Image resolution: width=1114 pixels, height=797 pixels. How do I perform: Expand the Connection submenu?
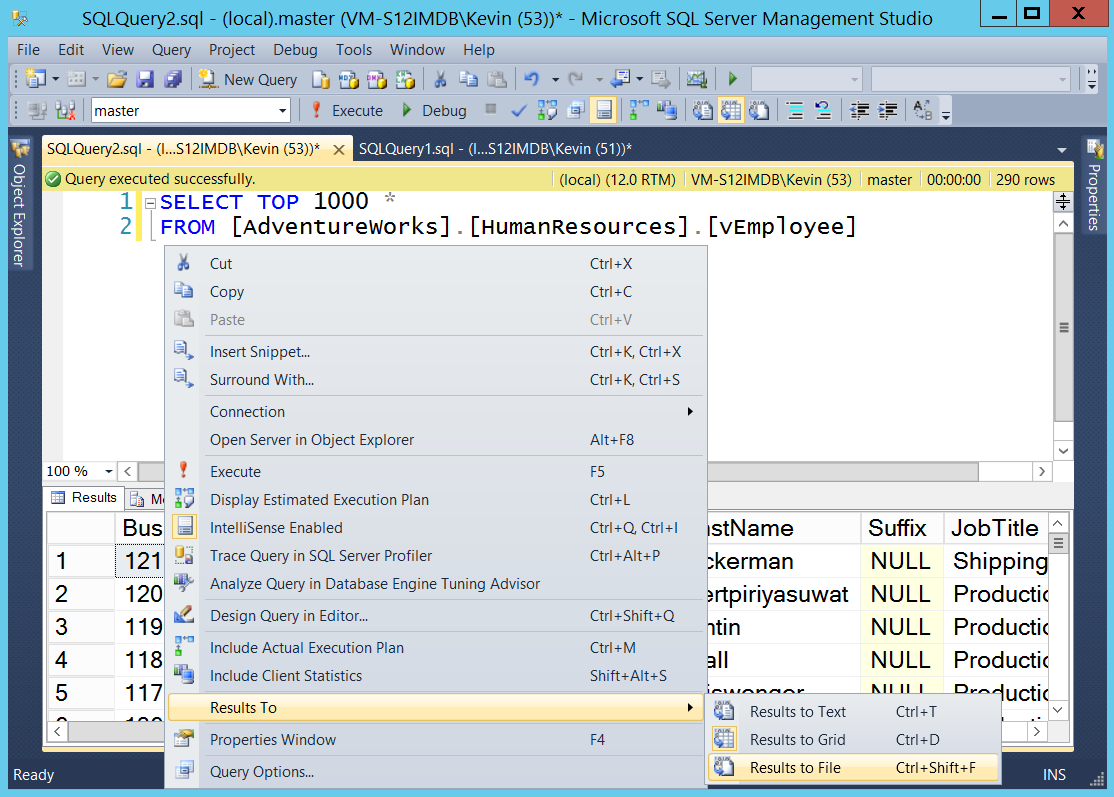436,412
